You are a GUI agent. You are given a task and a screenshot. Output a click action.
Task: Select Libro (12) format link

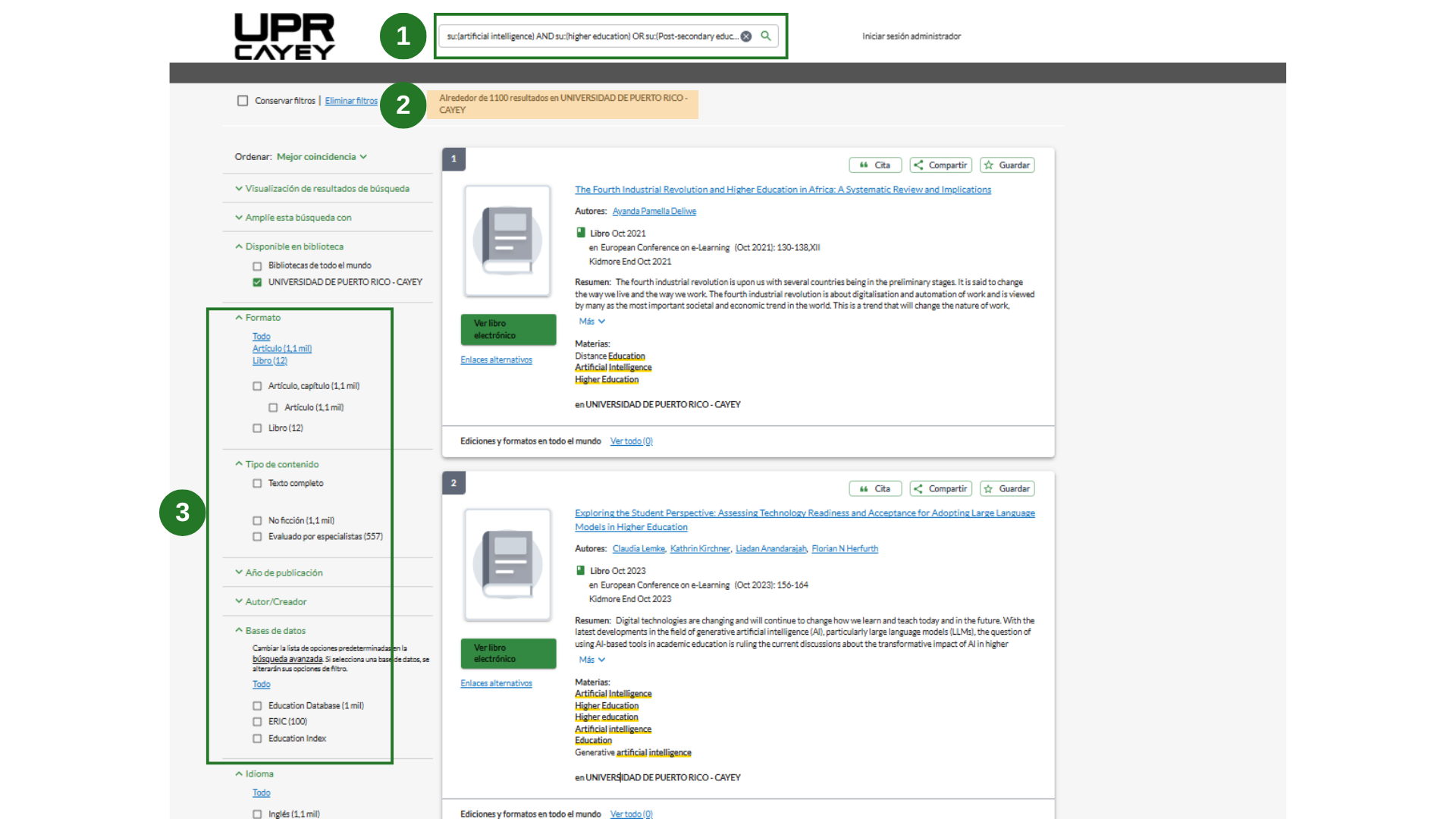tap(270, 361)
